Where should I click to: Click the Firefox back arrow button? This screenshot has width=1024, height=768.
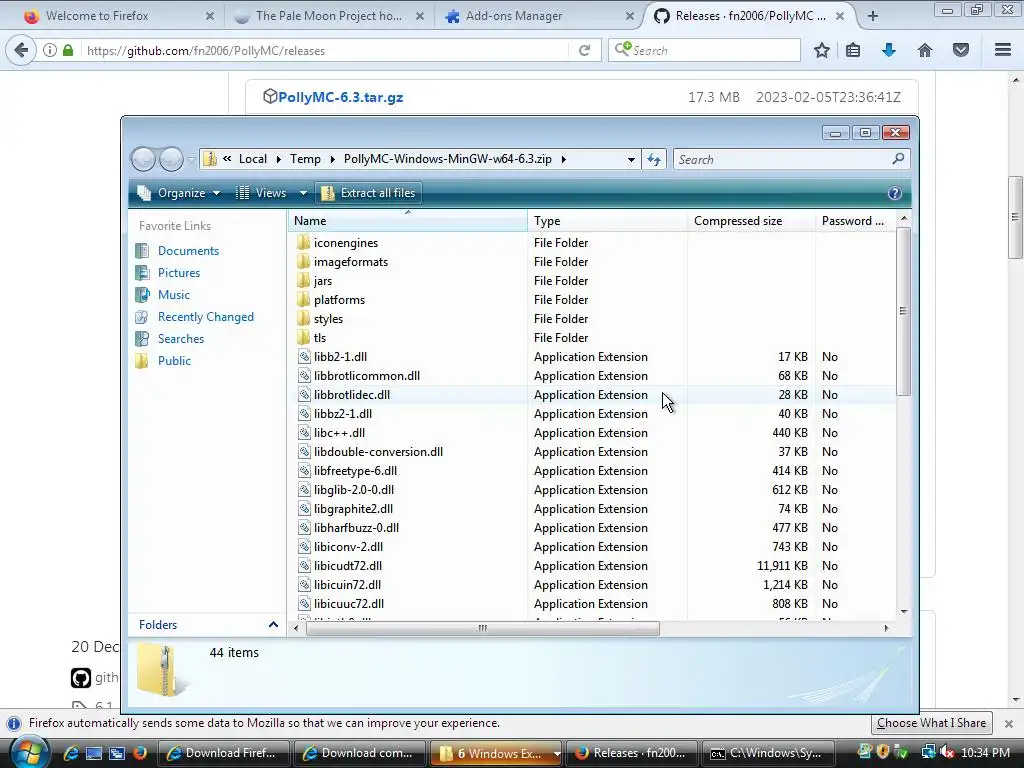tap(22, 50)
